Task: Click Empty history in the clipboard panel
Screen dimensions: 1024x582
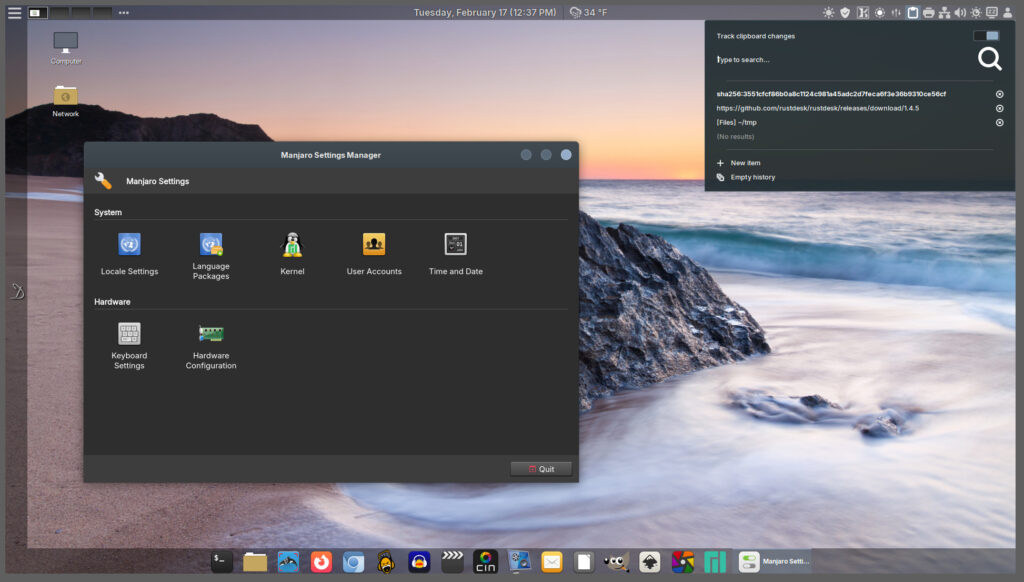Action: (750, 177)
